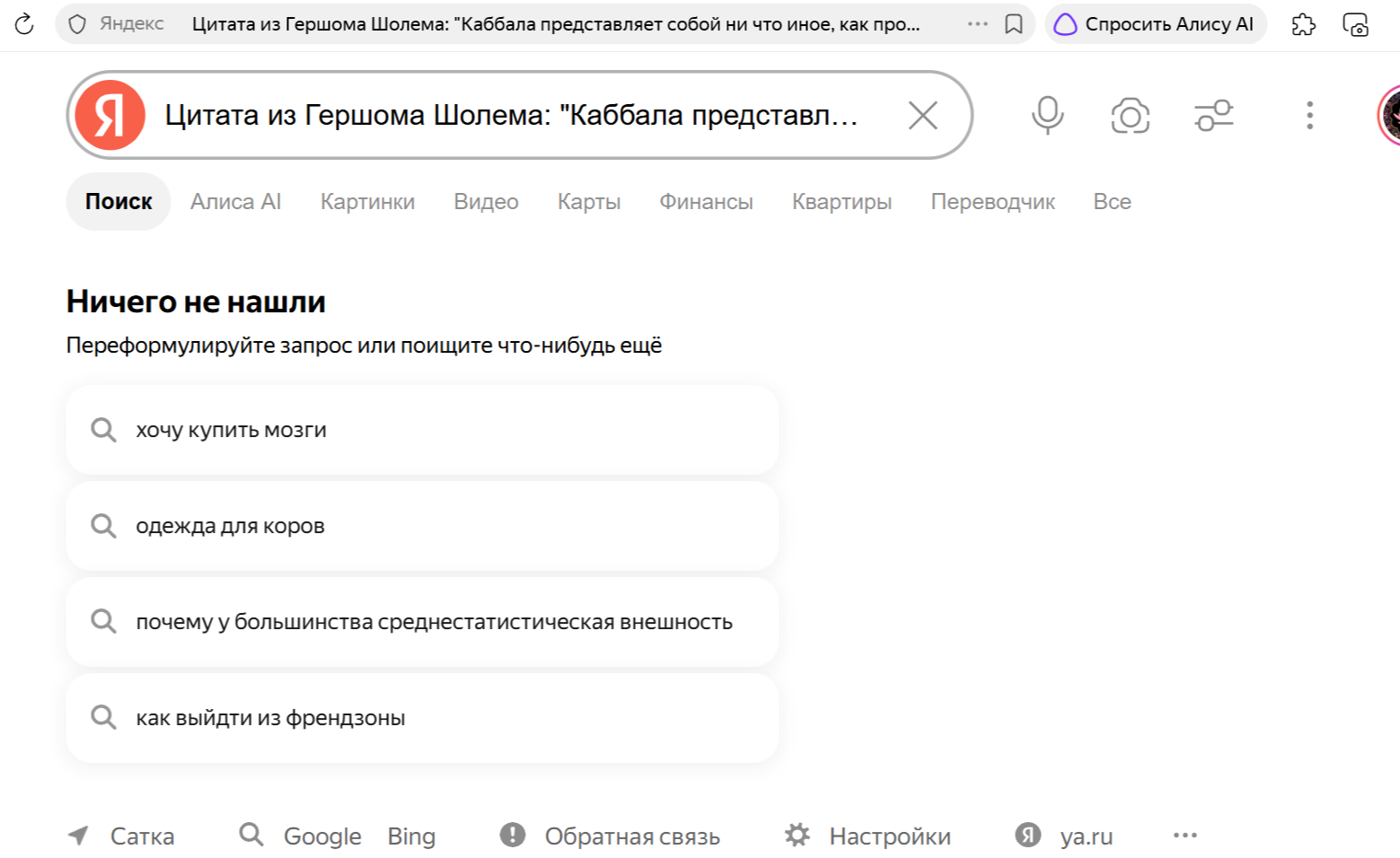Repeat the search on Google
1400x858 pixels.
point(322,836)
